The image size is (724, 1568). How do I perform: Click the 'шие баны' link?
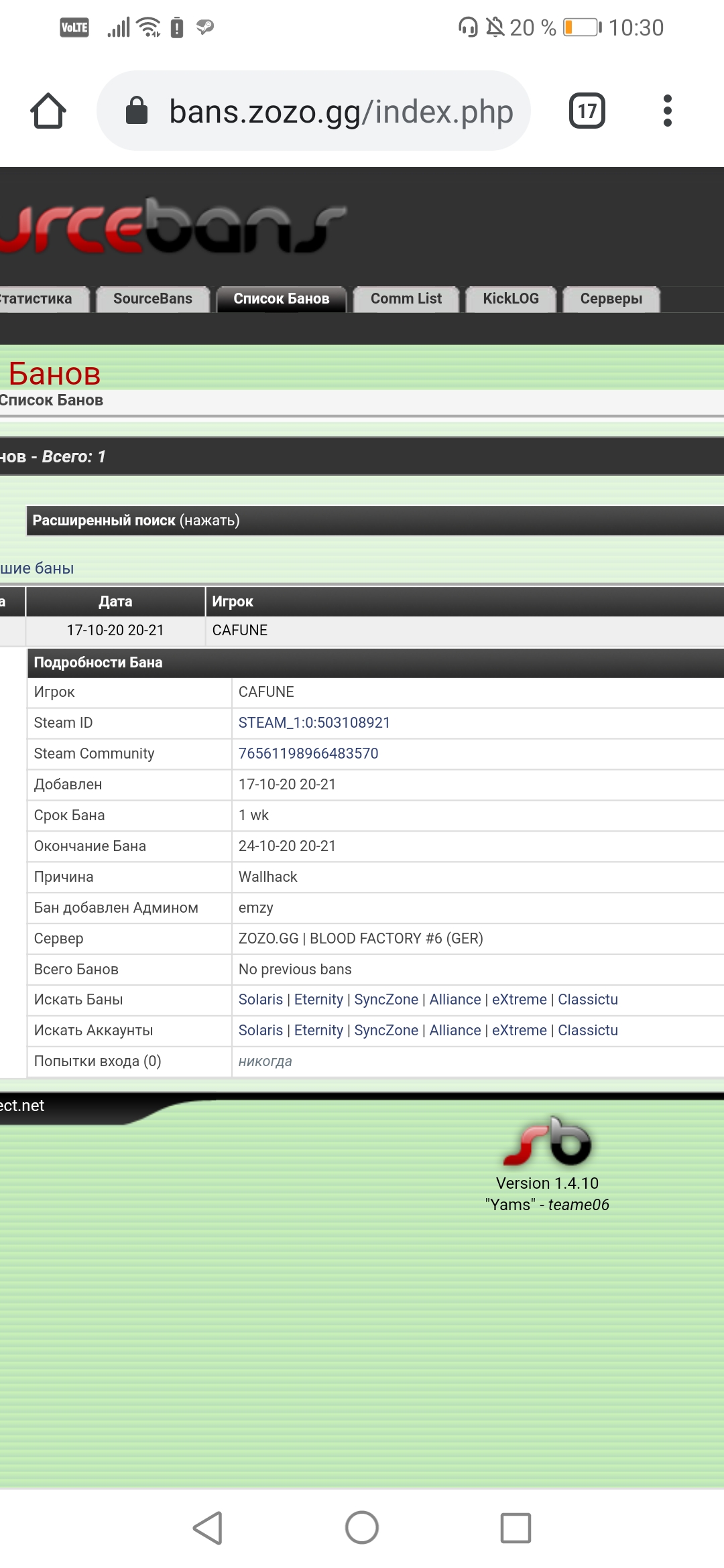(x=37, y=568)
